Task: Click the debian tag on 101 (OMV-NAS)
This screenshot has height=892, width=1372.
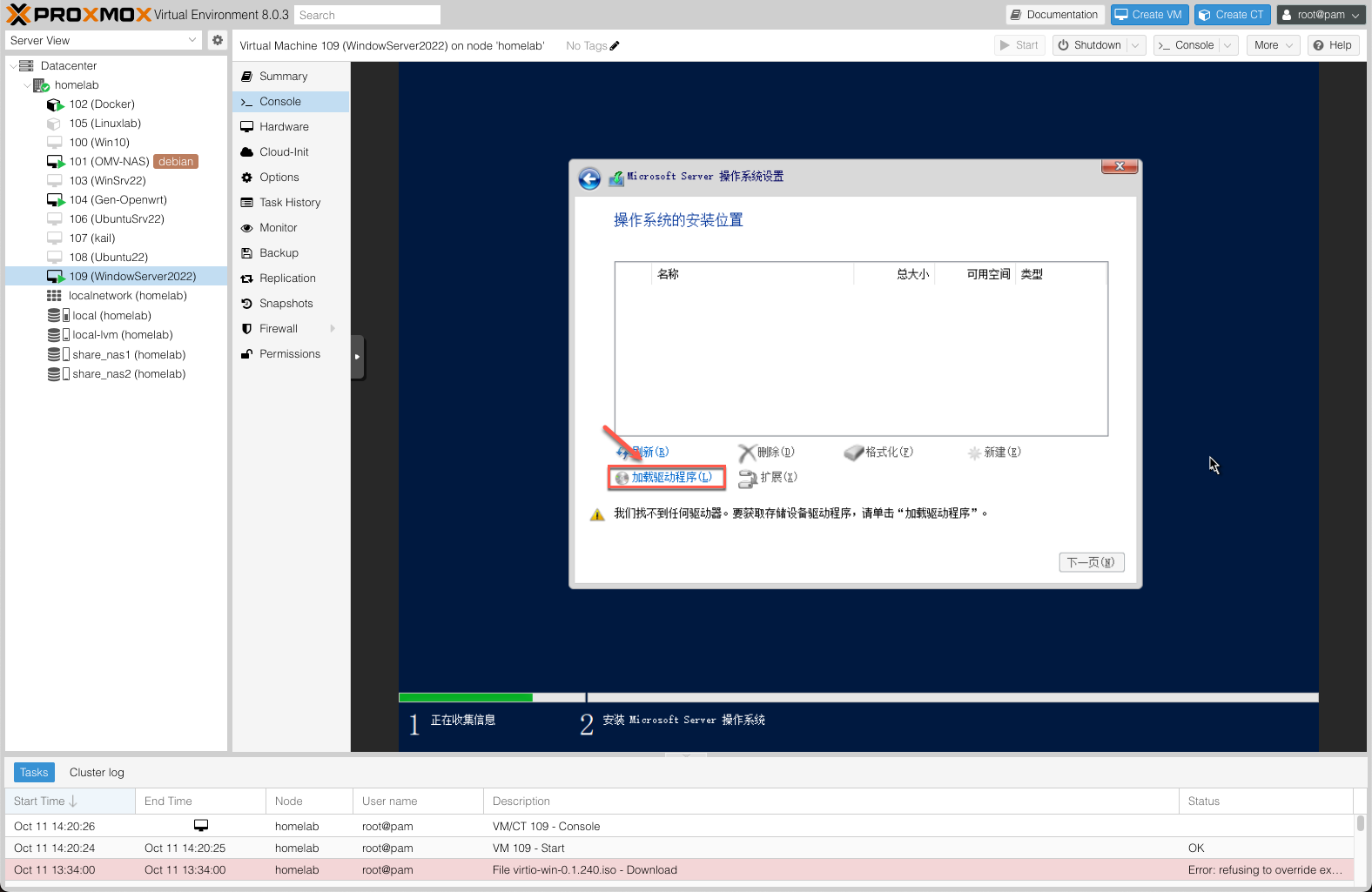Action: point(176,162)
